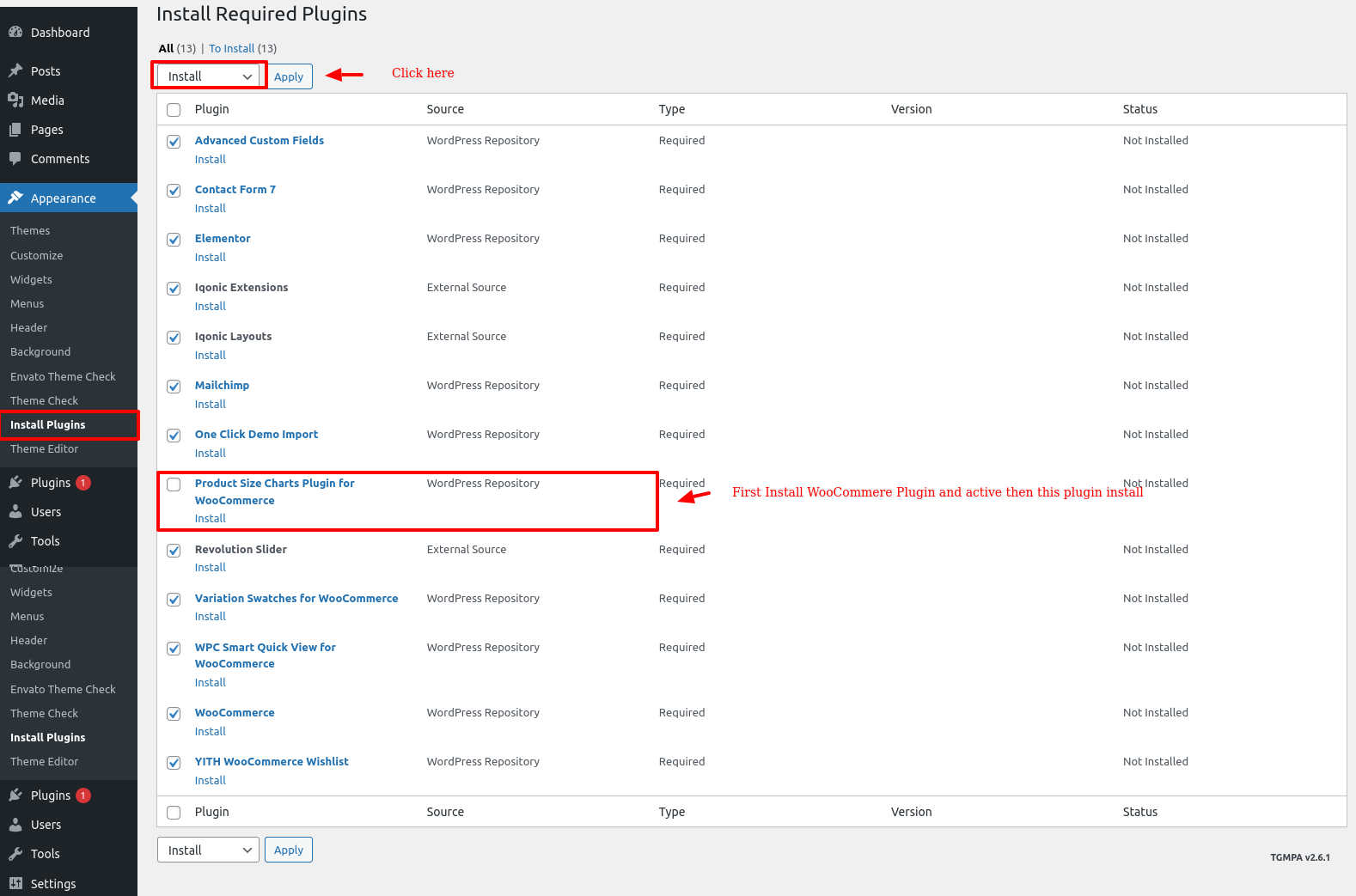Click the Dashboard gauge icon
Image resolution: width=1356 pixels, height=896 pixels.
pyautogui.click(x=15, y=32)
